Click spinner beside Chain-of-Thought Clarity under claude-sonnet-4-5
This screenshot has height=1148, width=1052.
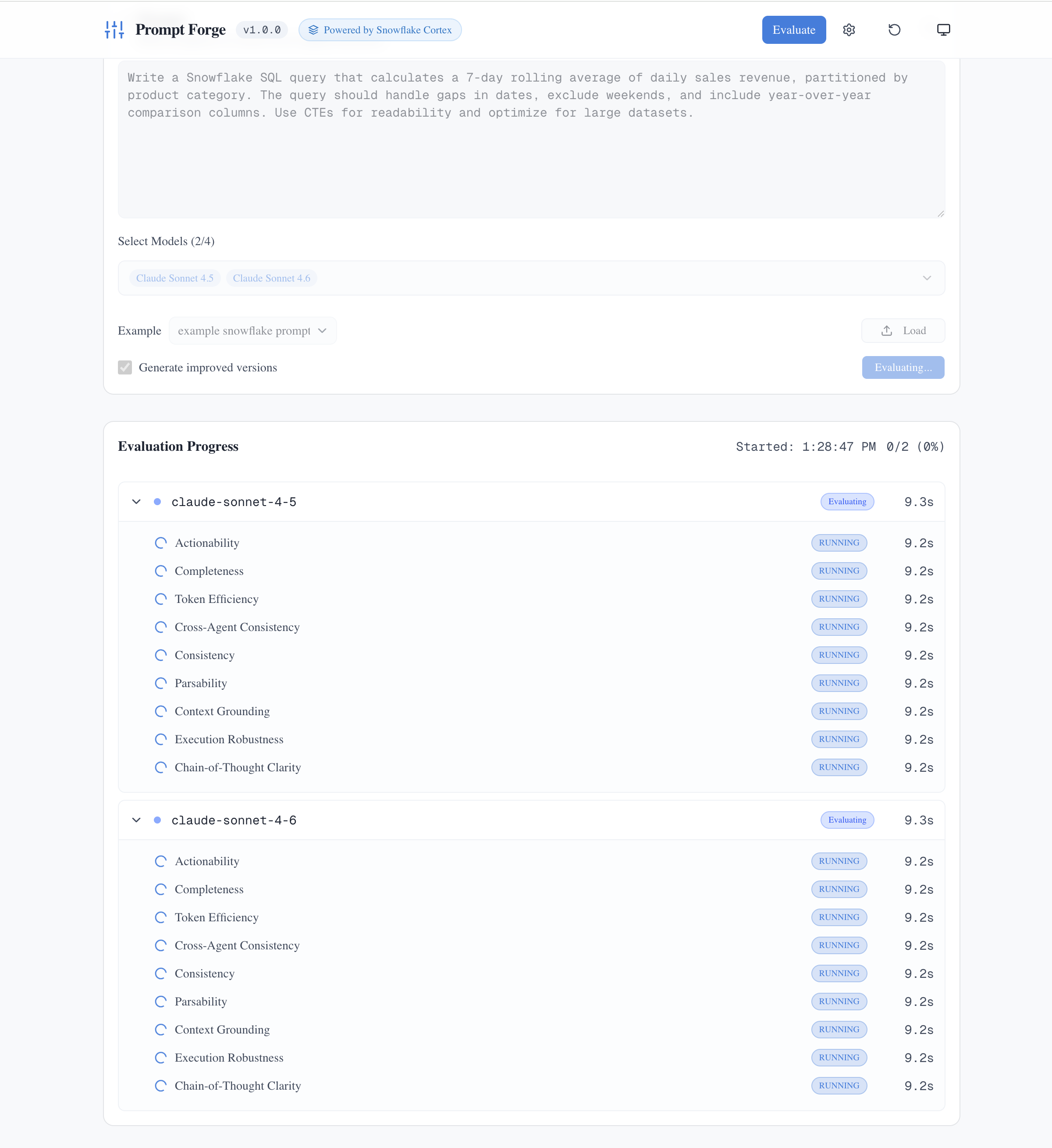pyautogui.click(x=160, y=767)
